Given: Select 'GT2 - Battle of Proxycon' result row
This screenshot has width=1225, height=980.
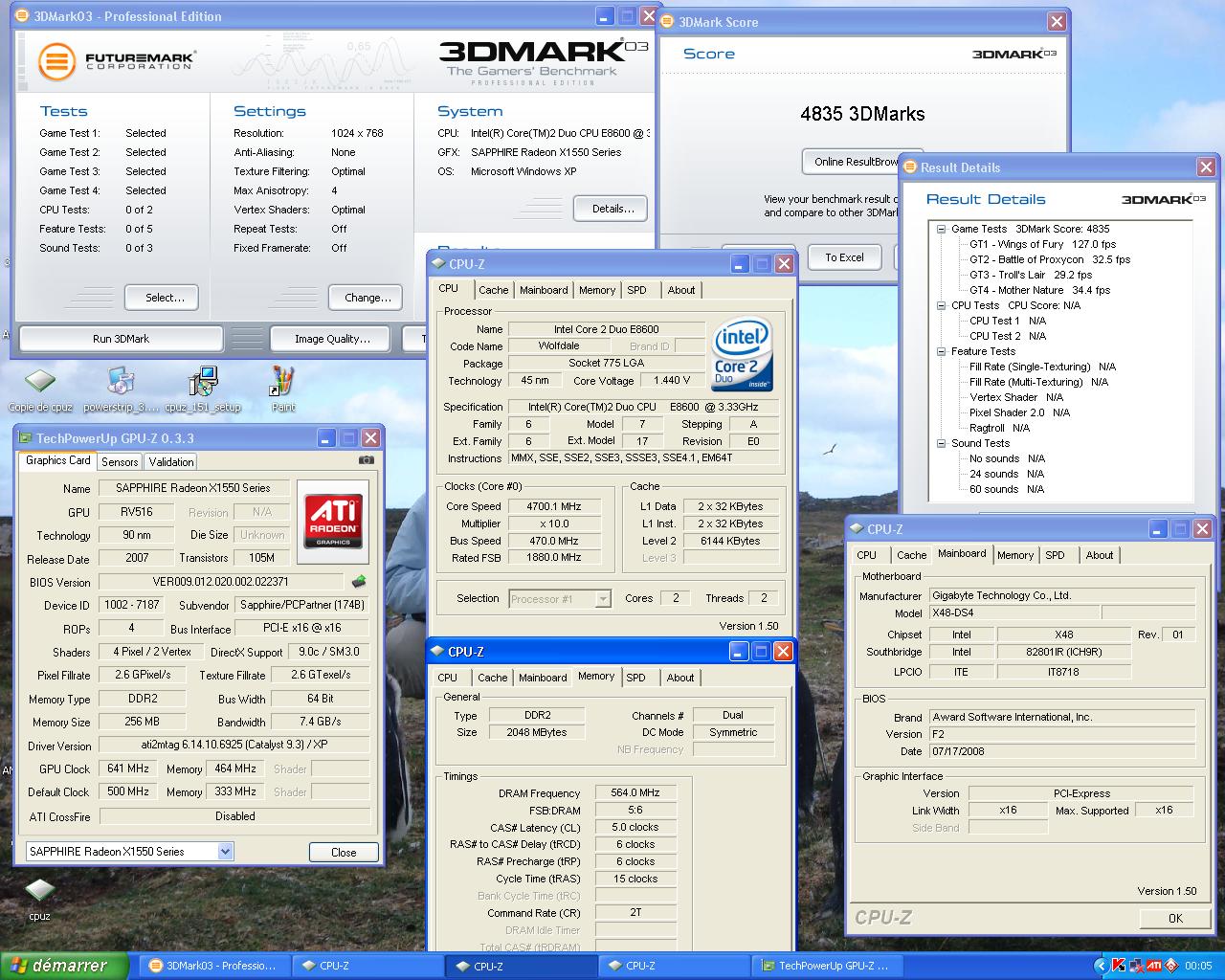Looking at the screenshot, I should [1050, 259].
